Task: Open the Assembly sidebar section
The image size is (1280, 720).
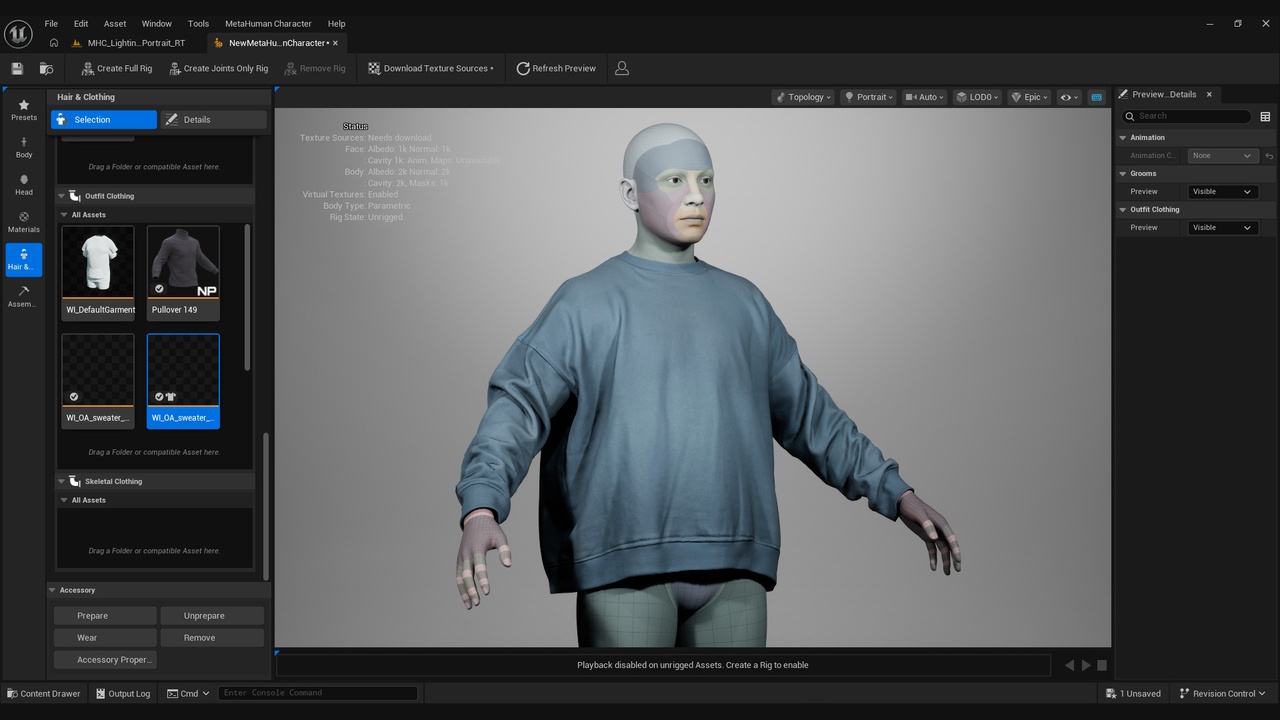Action: click(x=24, y=297)
